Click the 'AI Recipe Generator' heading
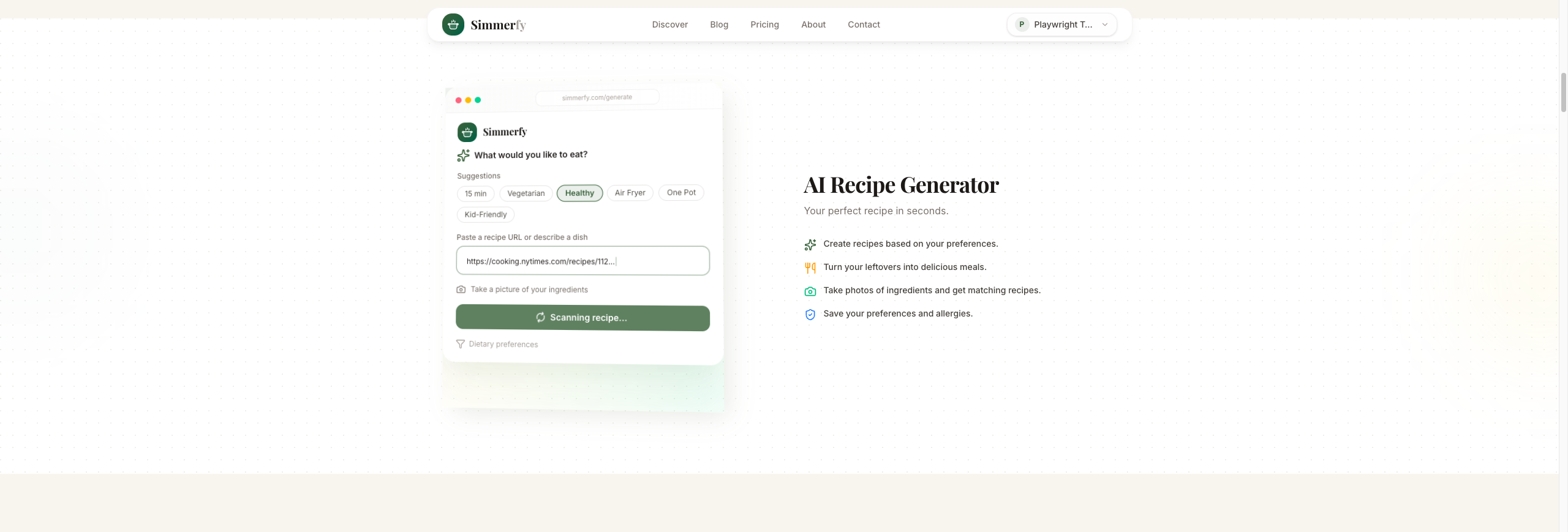Image resolution: width=1568 pixels, height=532 pixels. coord(901,185)
